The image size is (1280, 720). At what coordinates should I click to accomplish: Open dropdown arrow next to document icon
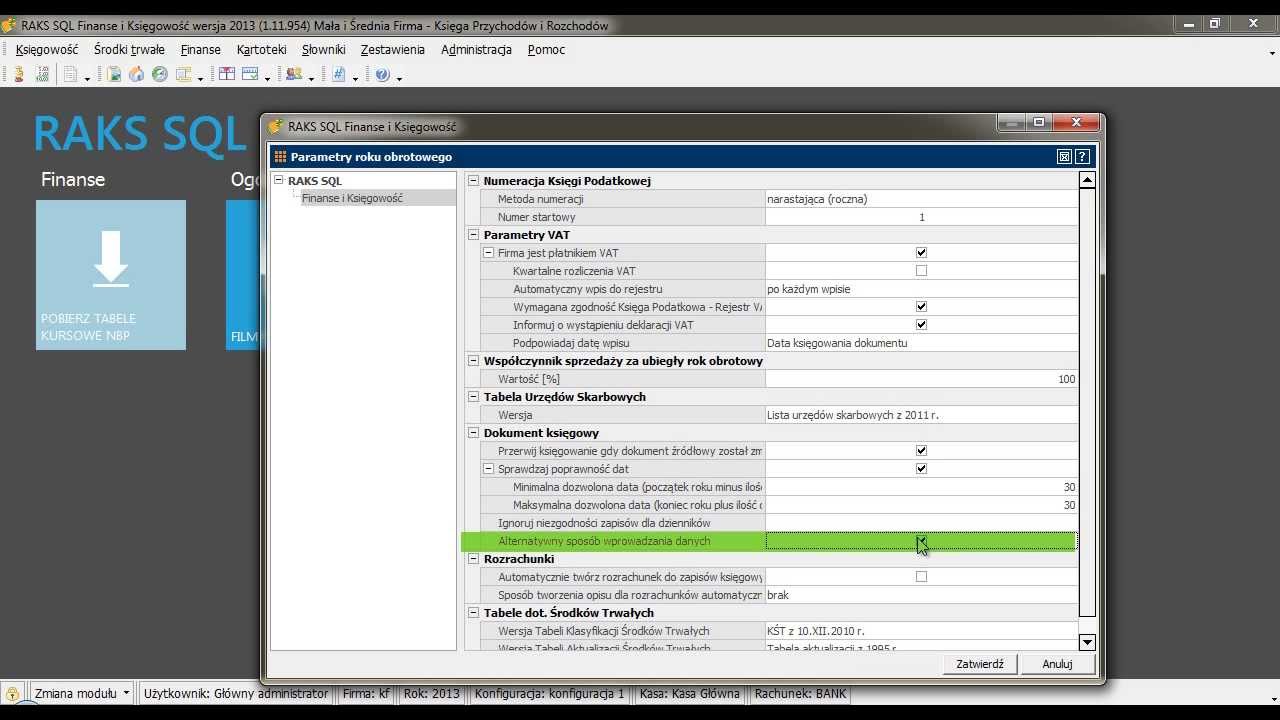point(87,78)
